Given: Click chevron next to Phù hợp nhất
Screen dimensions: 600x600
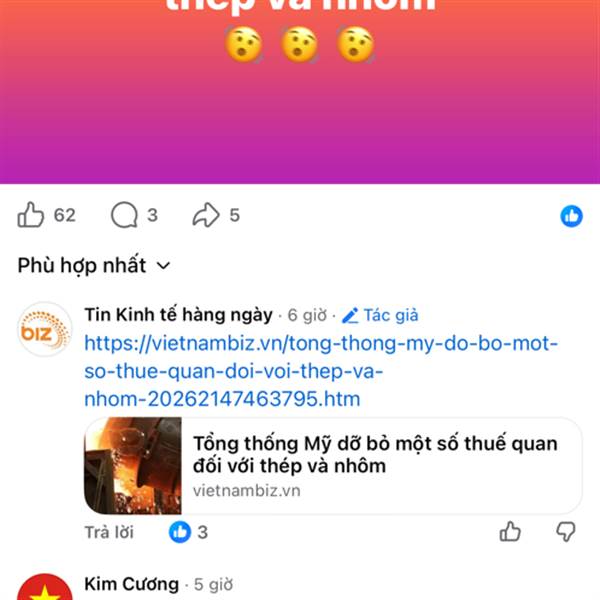Looking at the screenshot, I should pyautogui.click(x=163, y=266).
